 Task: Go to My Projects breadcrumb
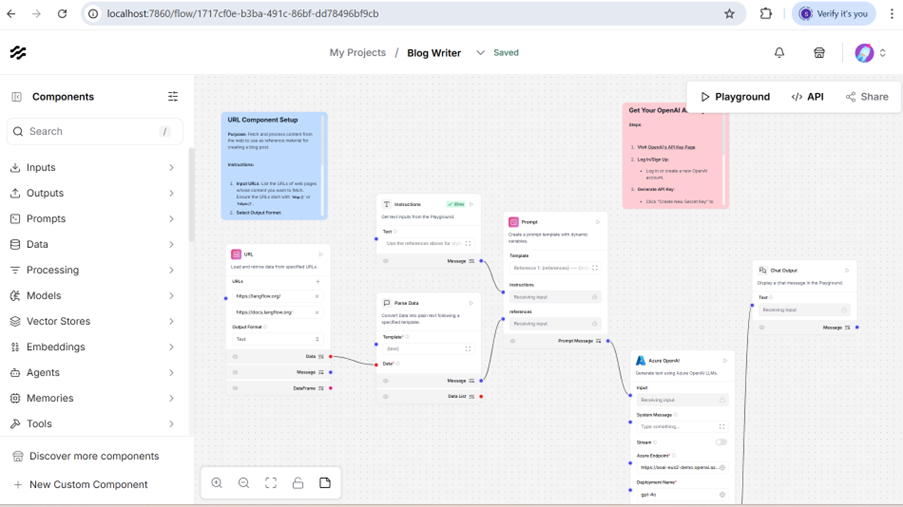pos(358,52)
